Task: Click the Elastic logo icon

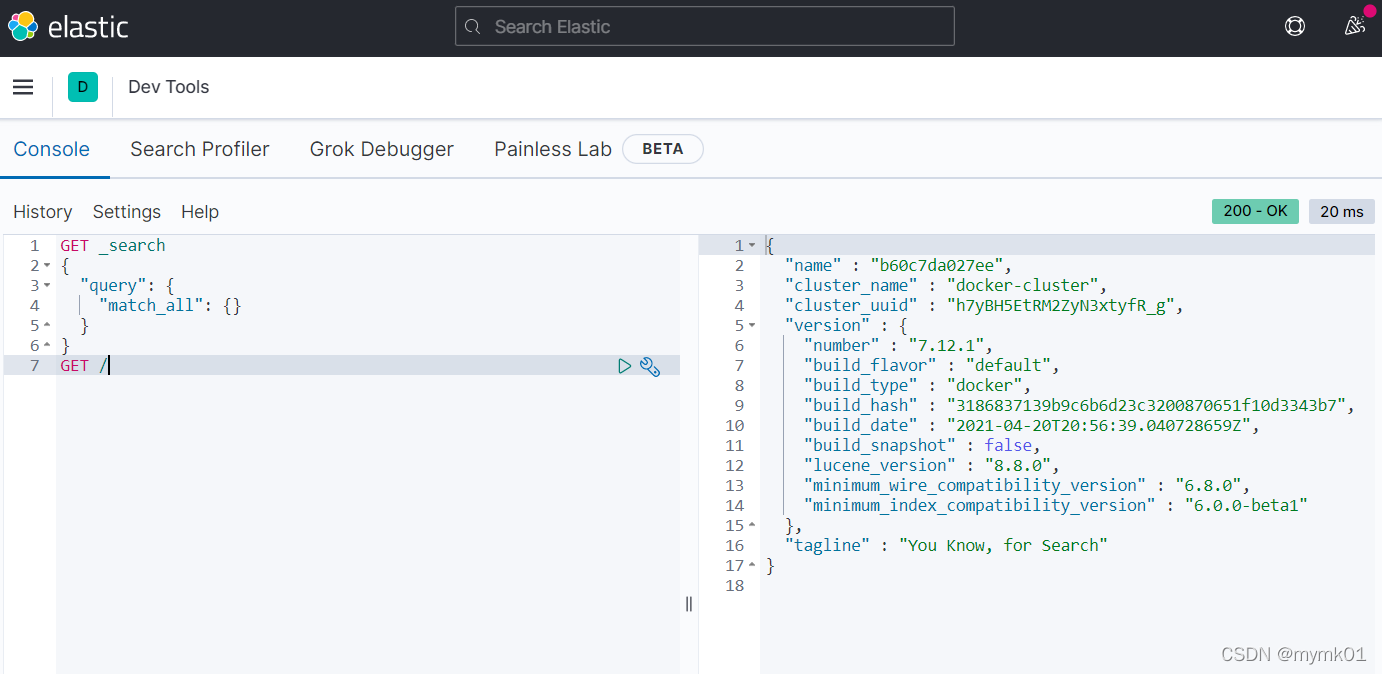Action: 23,27
